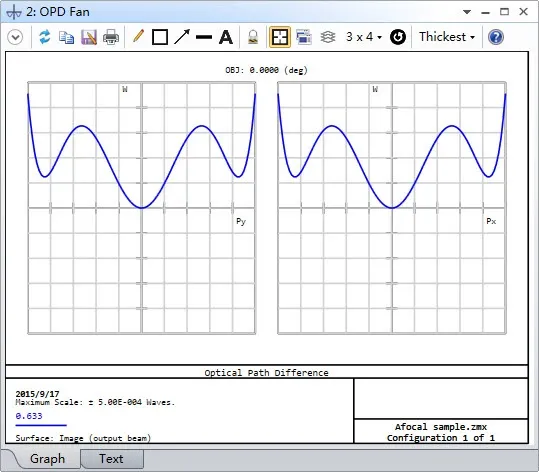The width and height of the screenshot is (539, 472).
Task: Select the Graph tab
Action: click(x=47, y=459)
